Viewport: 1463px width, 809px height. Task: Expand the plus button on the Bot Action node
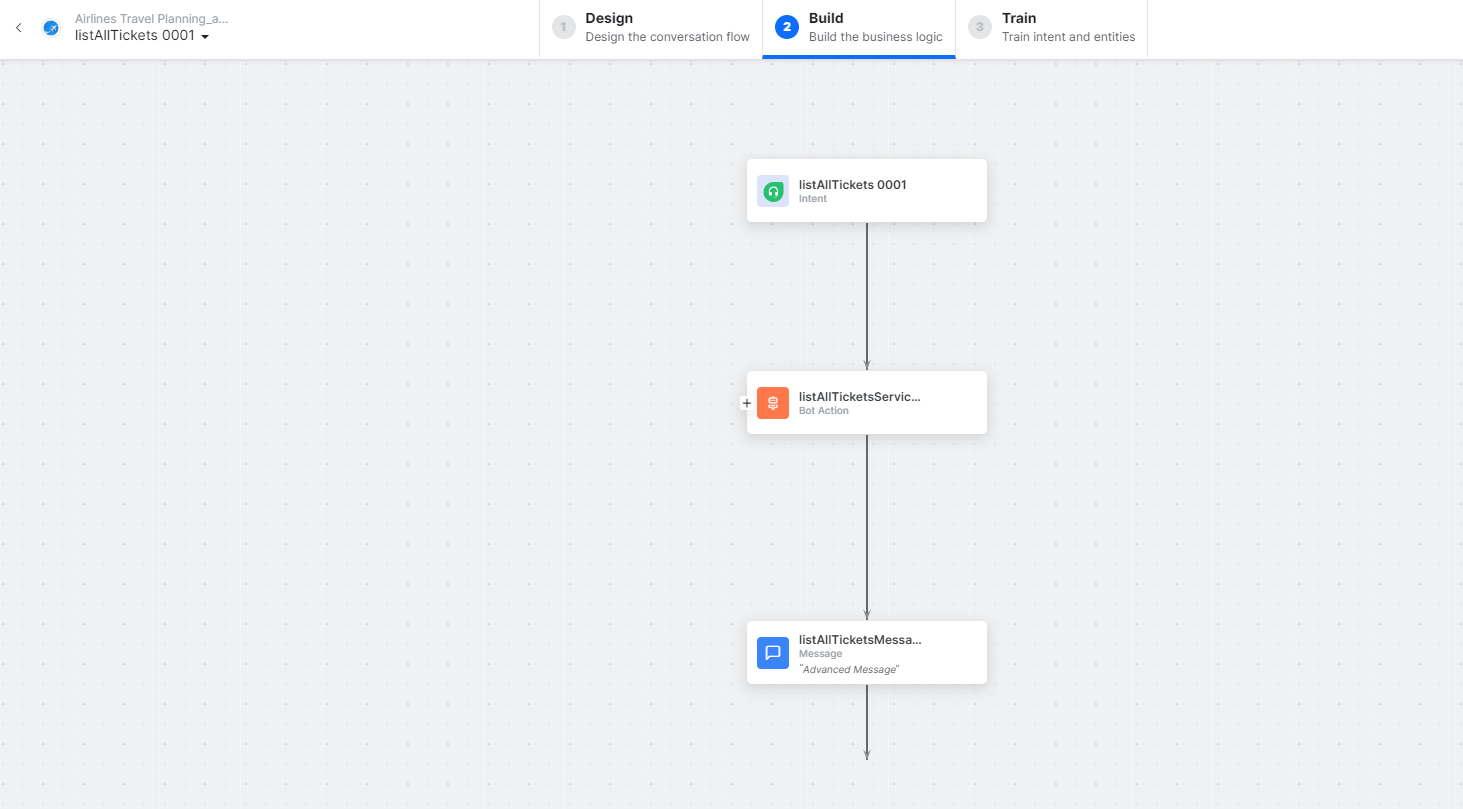click(x=746, y=403)
